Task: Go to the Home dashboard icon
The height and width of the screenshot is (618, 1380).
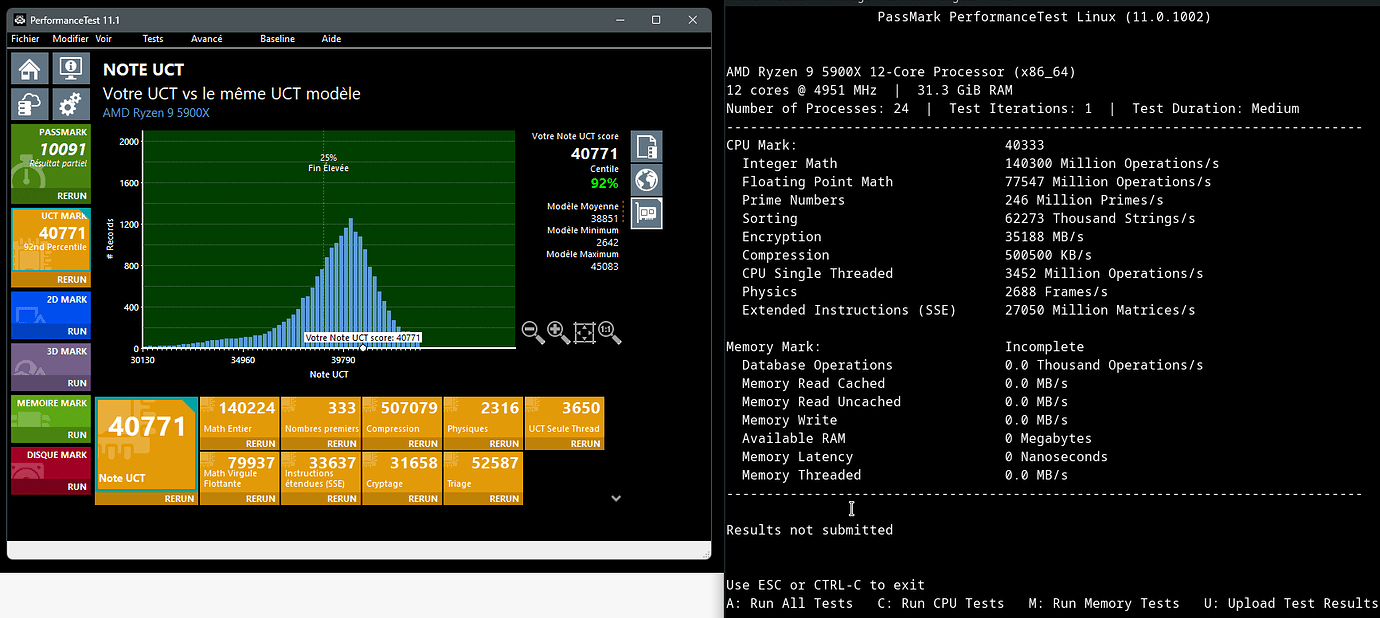Action: (30, 69)
